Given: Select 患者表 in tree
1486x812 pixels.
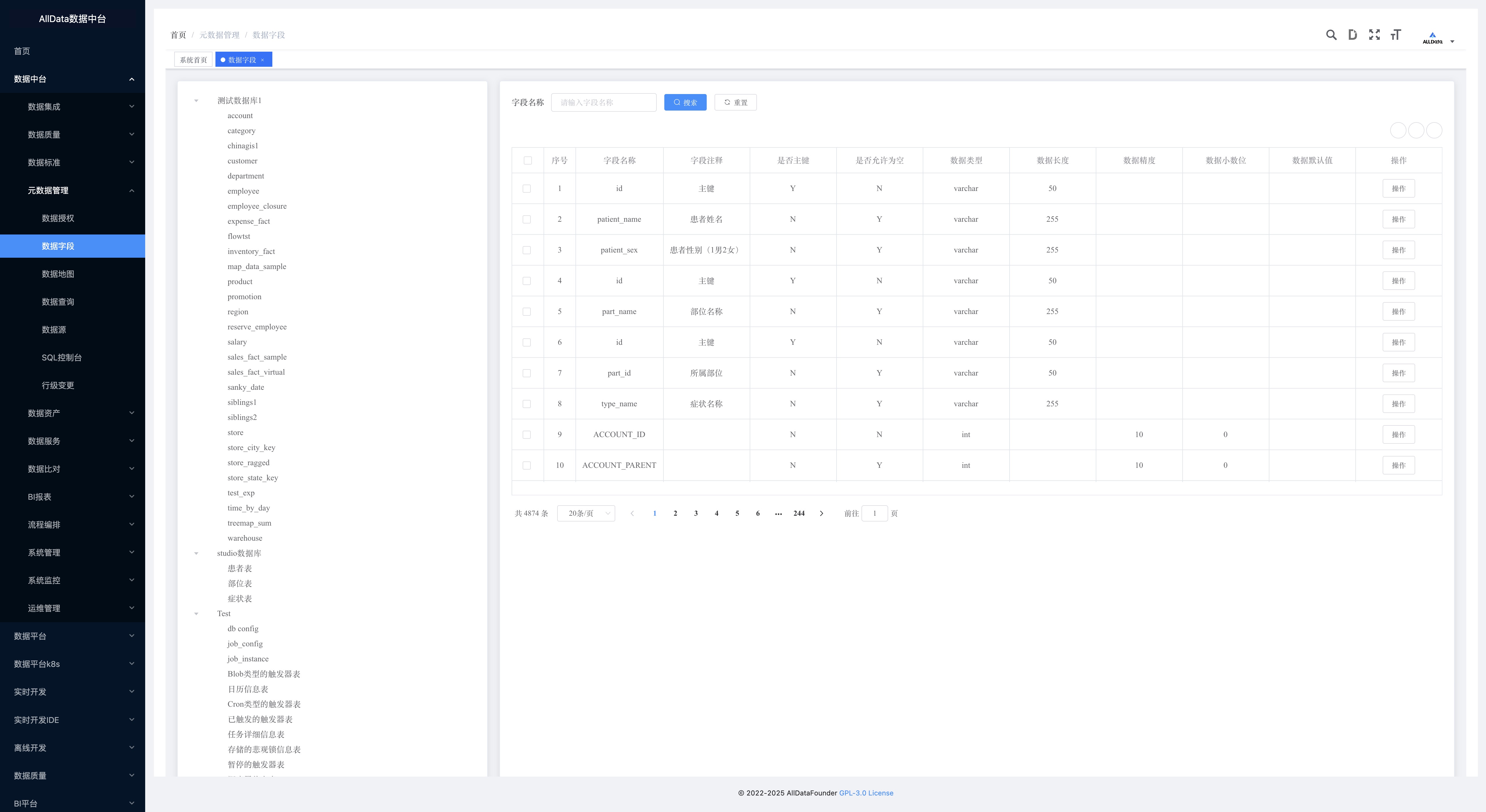Looking at the screenshot, I should [240, 569].
